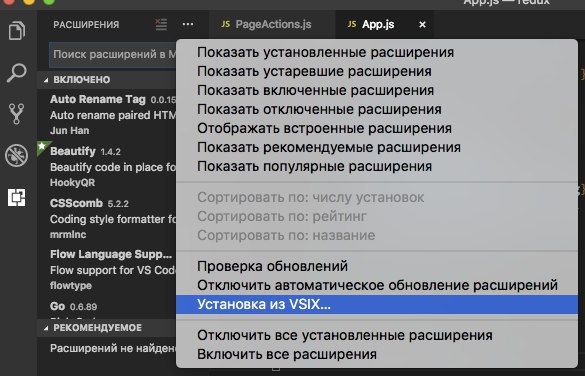This screenshot has width=585, height=376.
Task: Click Отключить все установленные расширения
Action: click(x=377, y=335)
